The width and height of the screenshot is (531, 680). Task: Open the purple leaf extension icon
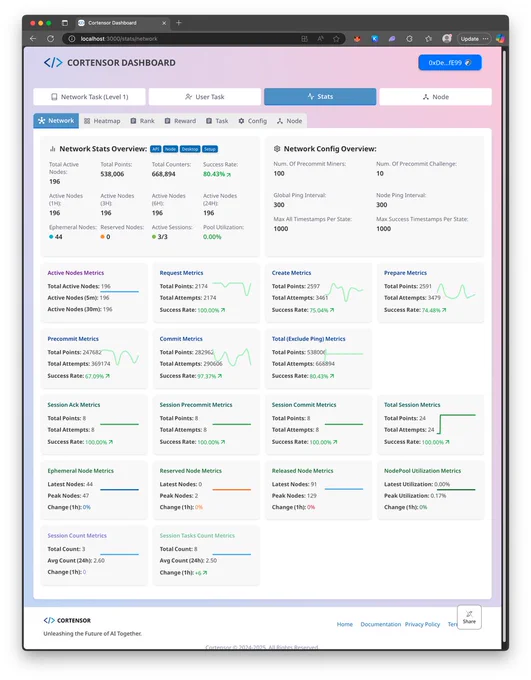392,39
